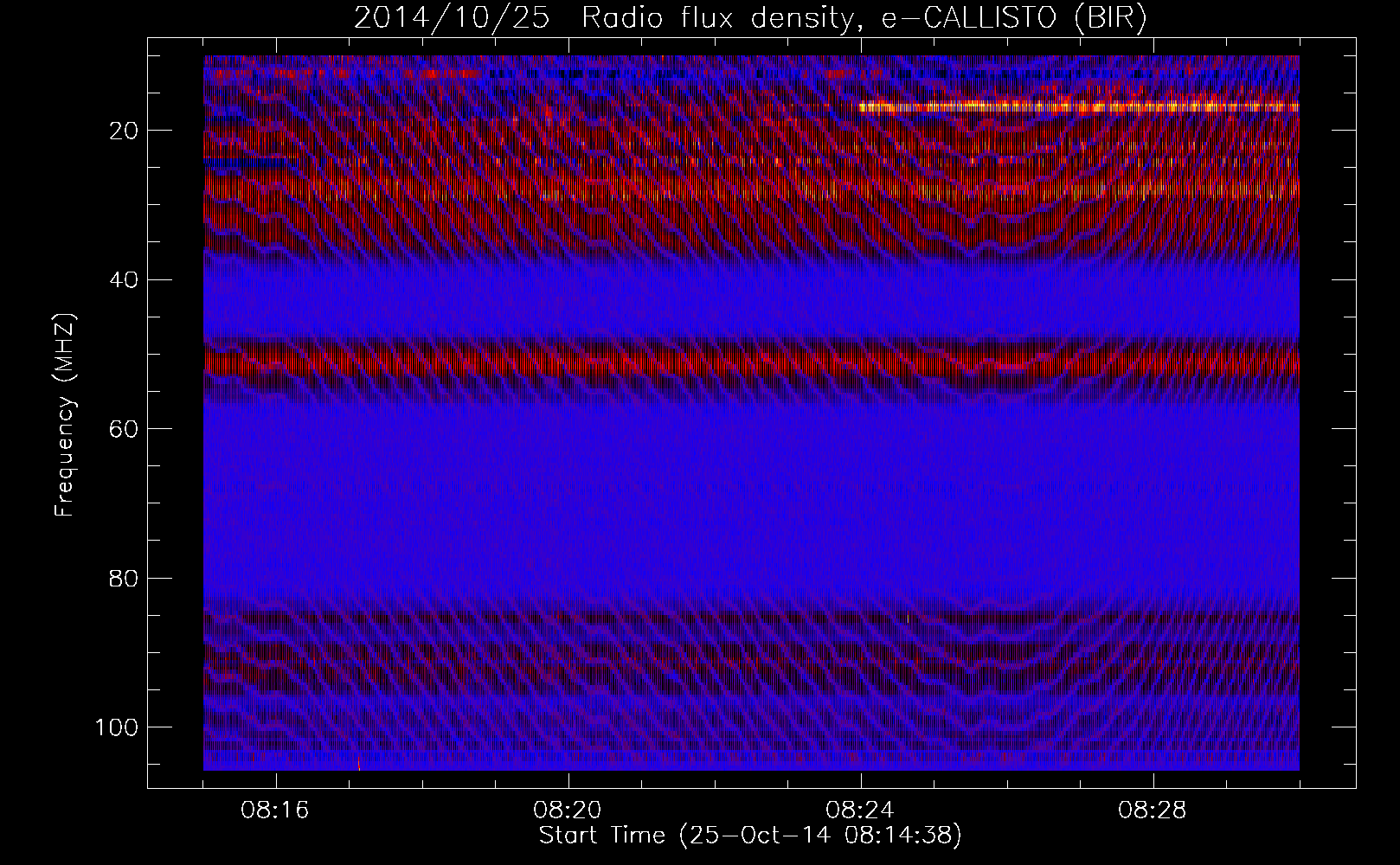Click the '60' frequency tick label

tap(122, 429)
